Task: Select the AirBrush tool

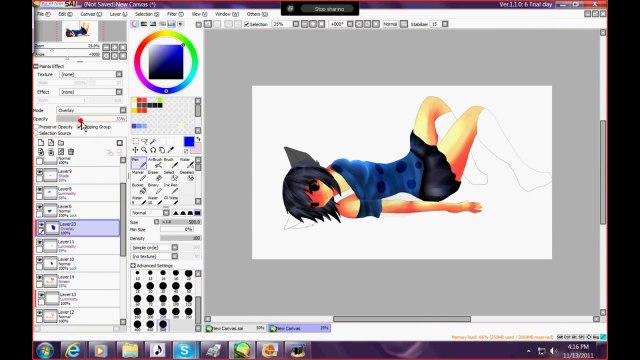Action: [x=155, y=163]
